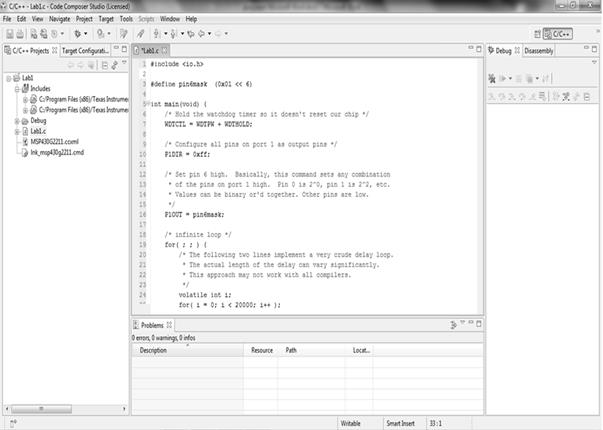Open the Debug view menu triangle
The image size is (603, 430).
[x=594, y=62]
